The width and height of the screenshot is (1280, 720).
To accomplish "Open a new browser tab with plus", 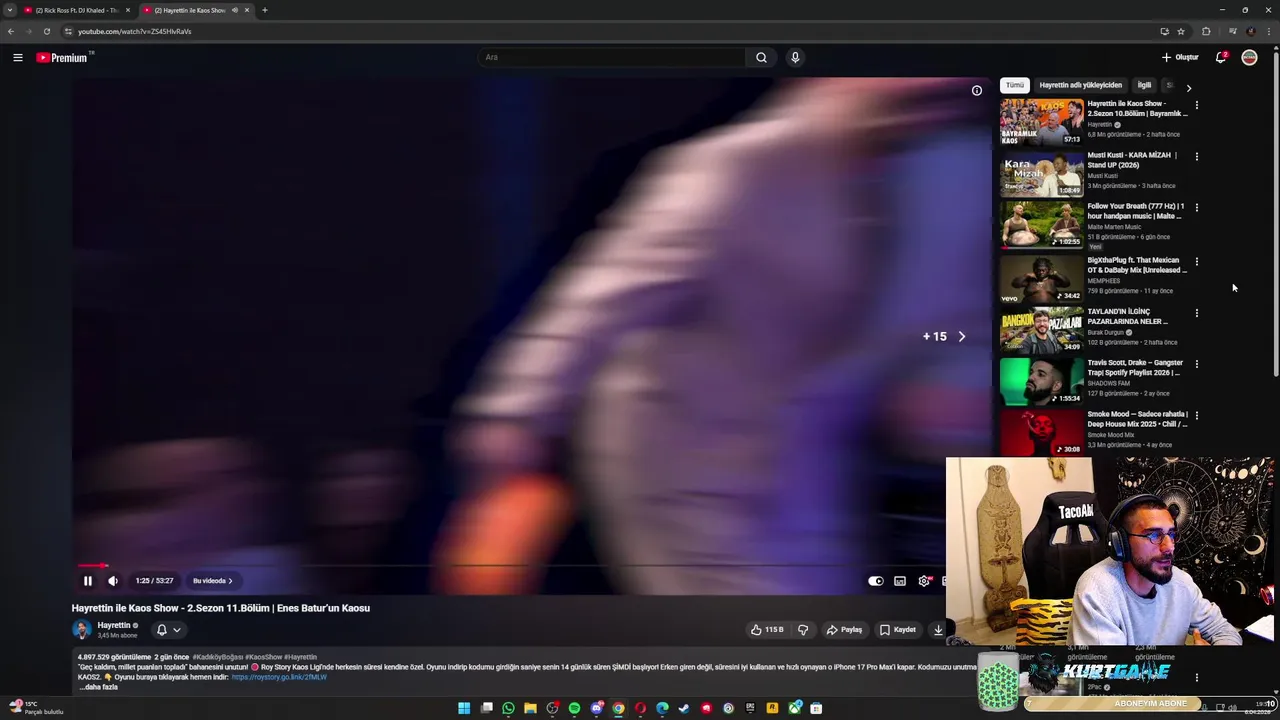I will coord(265,10).
